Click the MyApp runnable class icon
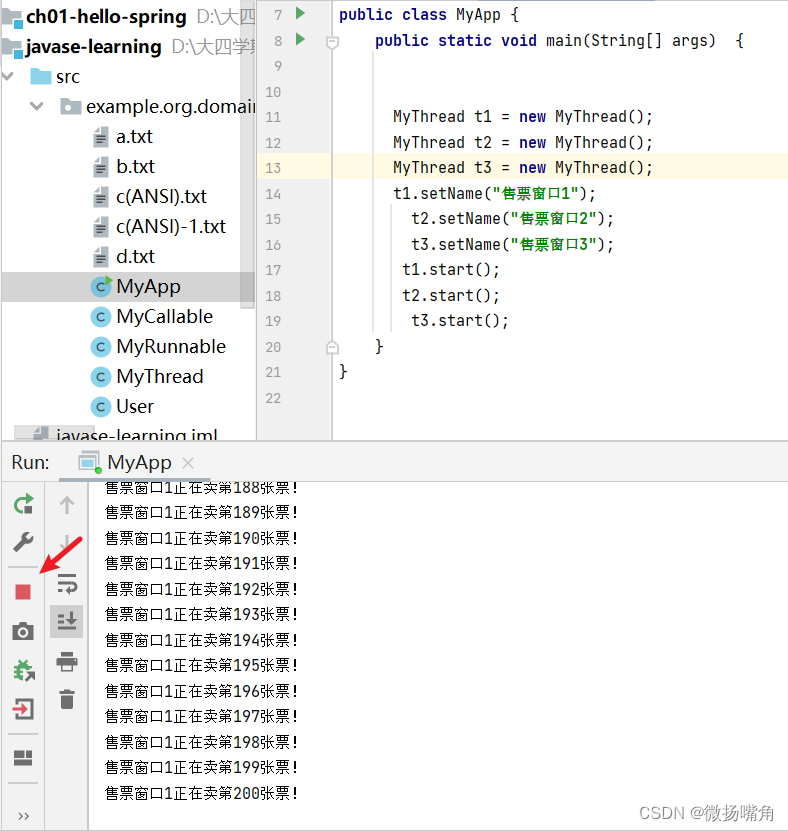This screenshot has width=788, height=831. pyautogui.click(x=101, y=286)
